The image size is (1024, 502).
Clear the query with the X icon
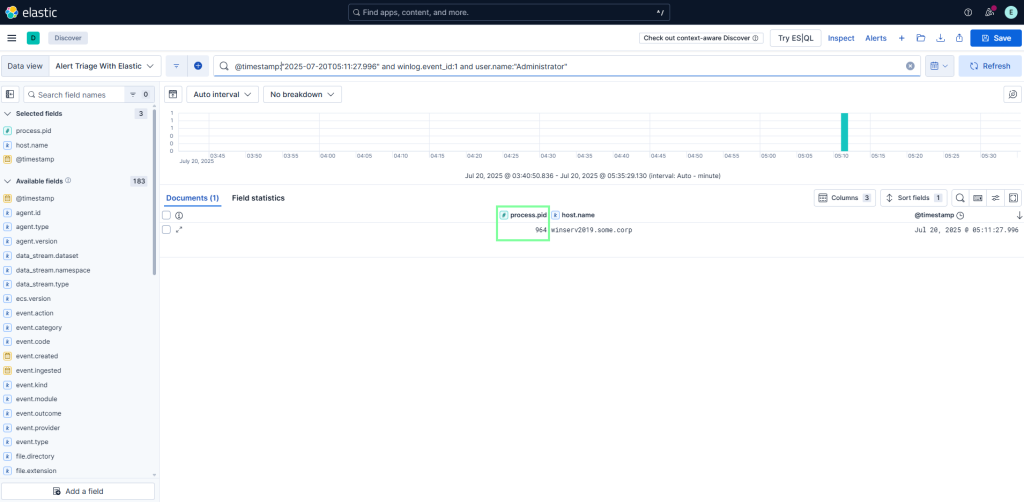pos(910,66)
